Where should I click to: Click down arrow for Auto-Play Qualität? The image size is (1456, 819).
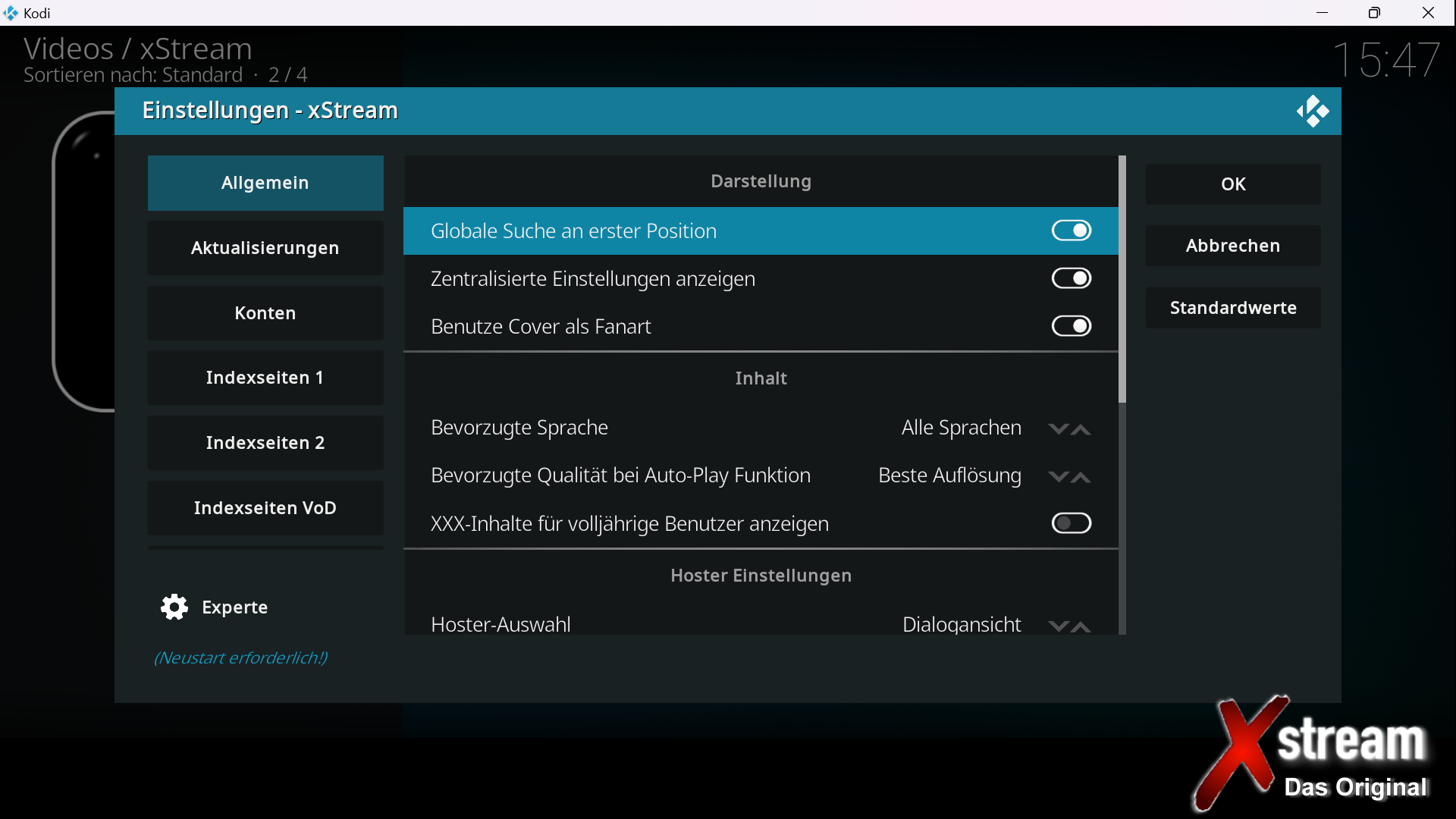point(1058,477)
